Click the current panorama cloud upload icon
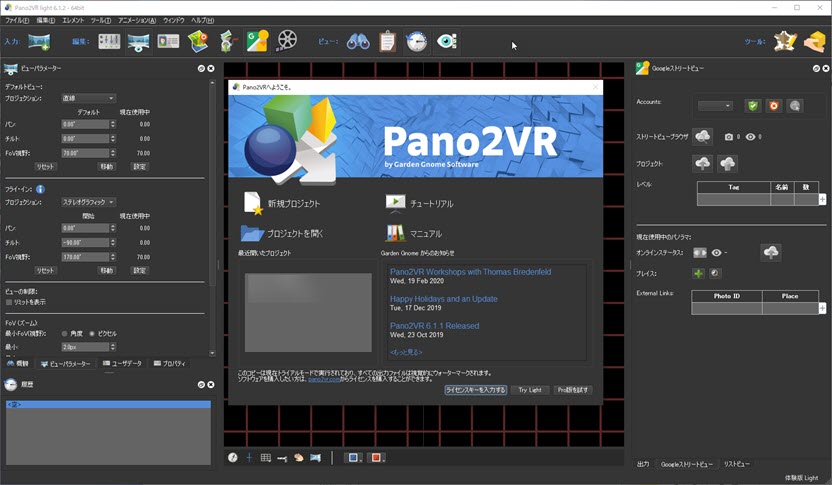Viewport: 832px width, 485px height. [x=771, y=253]
